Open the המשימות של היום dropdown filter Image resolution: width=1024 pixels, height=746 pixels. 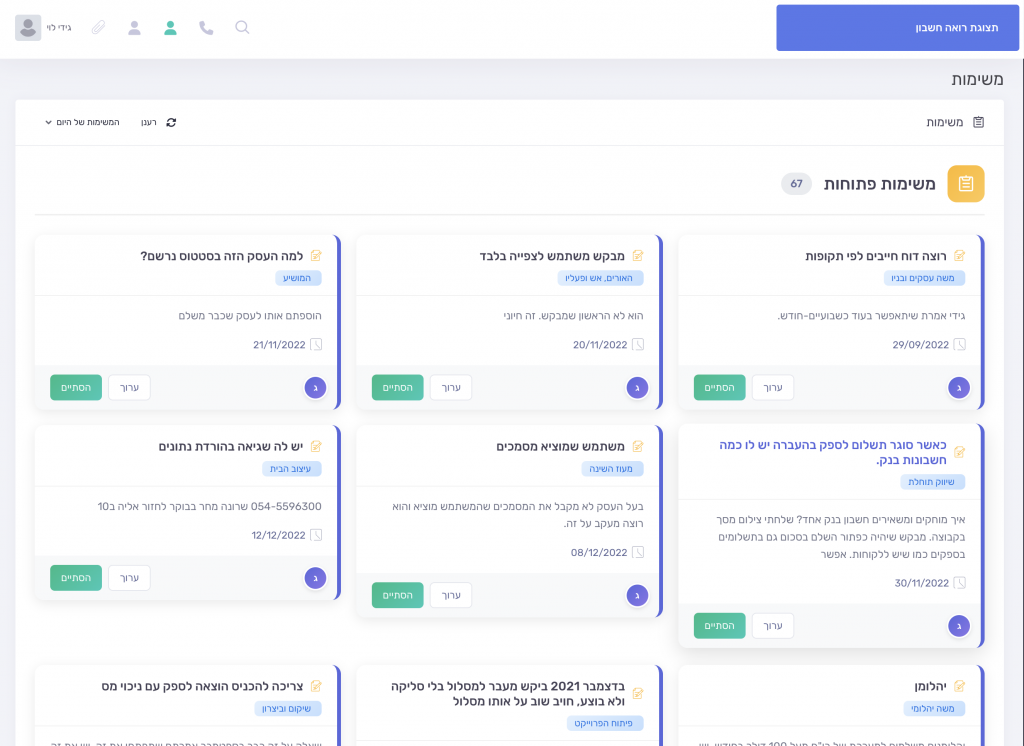82,122
